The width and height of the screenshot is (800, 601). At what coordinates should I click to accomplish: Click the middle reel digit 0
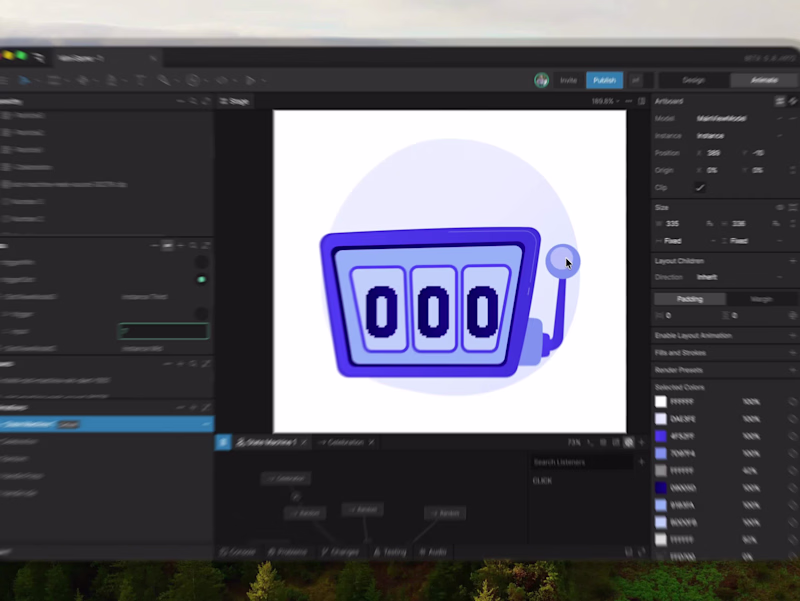pos(433,311)
